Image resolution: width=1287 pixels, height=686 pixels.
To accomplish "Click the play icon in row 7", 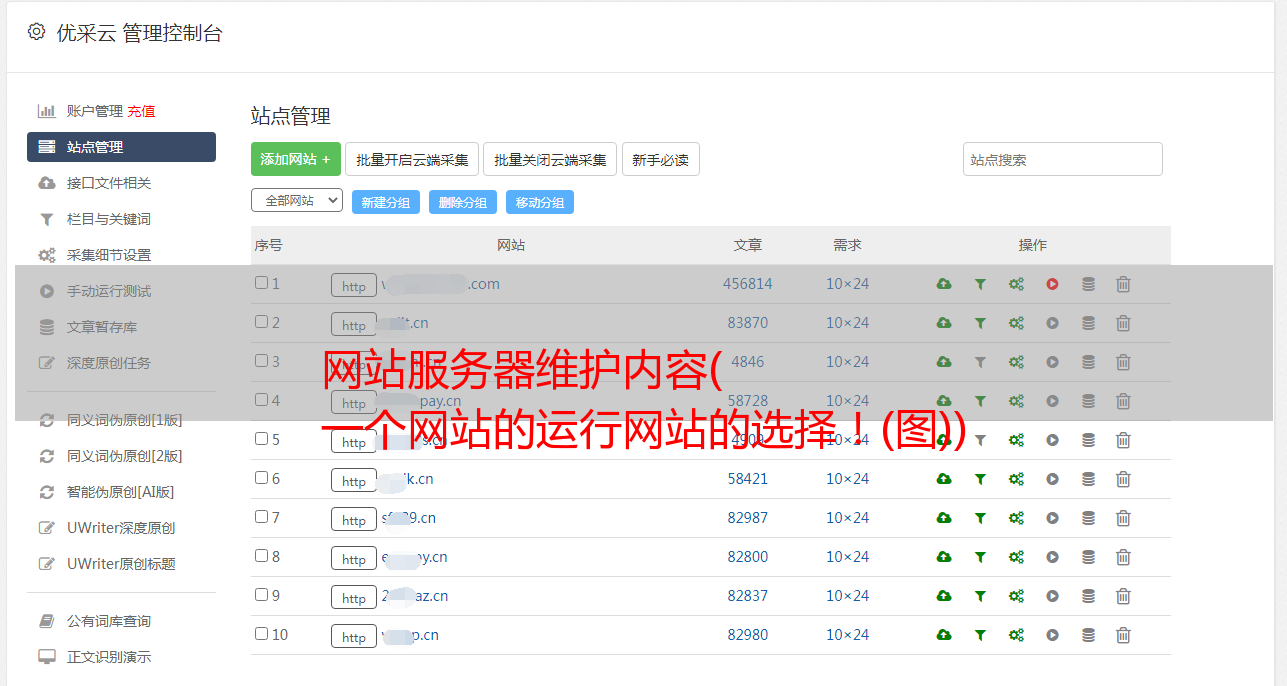I will pyautogui.click(x=1052, y=518).
